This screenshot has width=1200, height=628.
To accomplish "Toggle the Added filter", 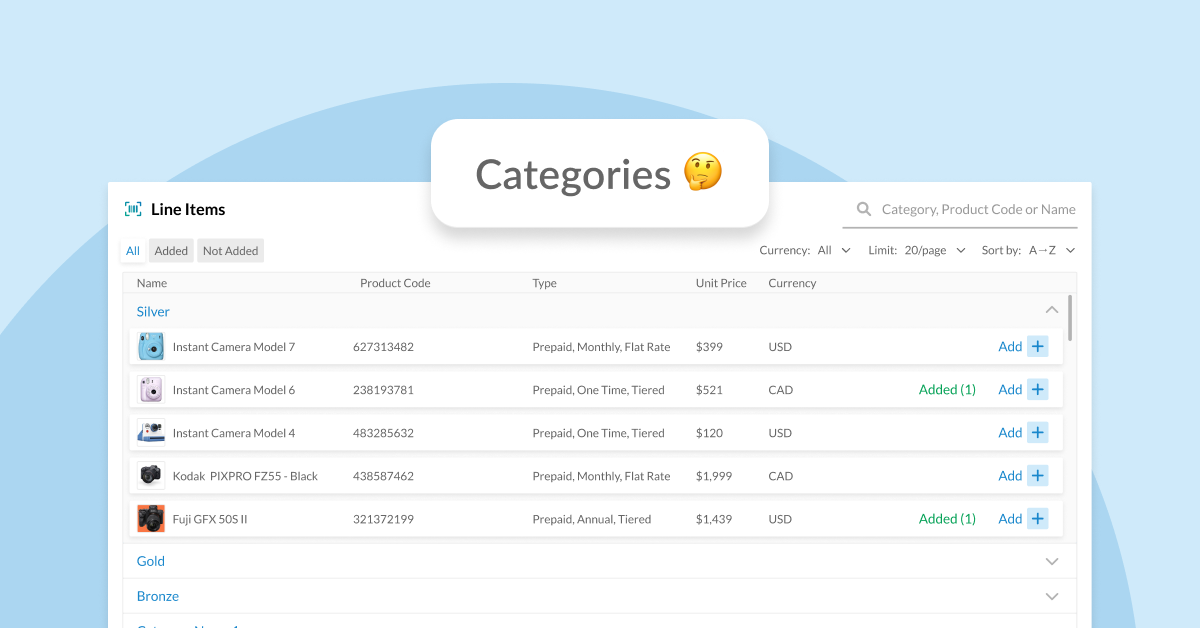I will coord(170,250).
